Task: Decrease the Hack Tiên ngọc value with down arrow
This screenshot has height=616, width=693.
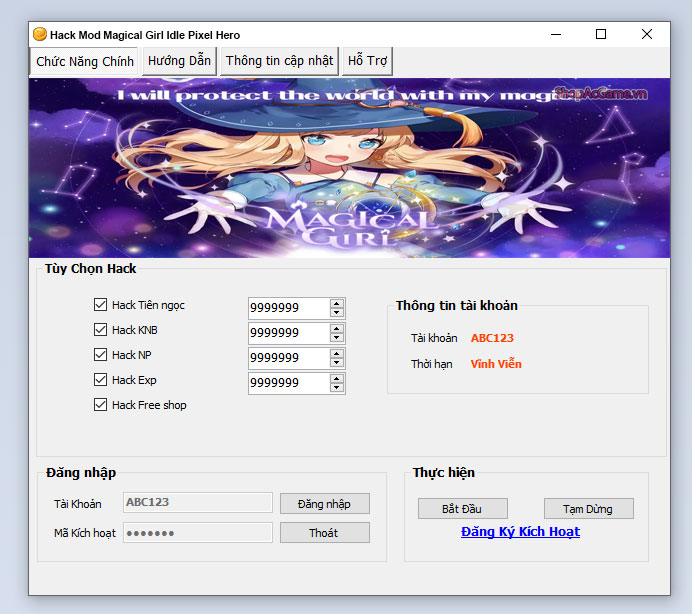Action: pyautogui.click(x=337, y=312)
